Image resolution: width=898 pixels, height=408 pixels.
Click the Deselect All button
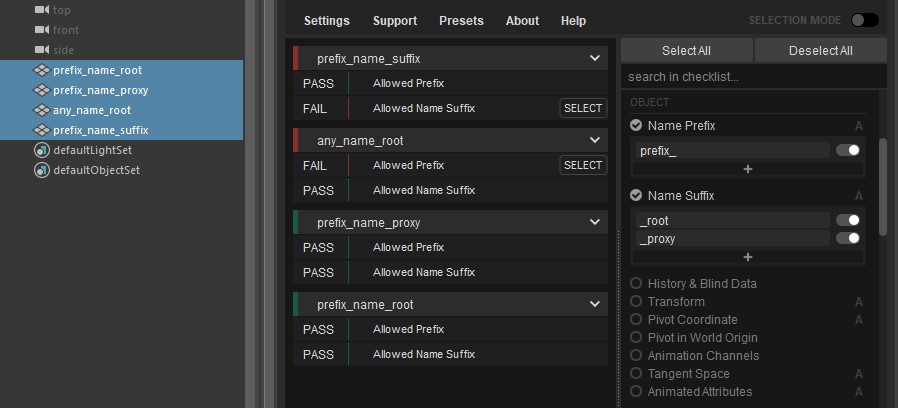(821, 50)
